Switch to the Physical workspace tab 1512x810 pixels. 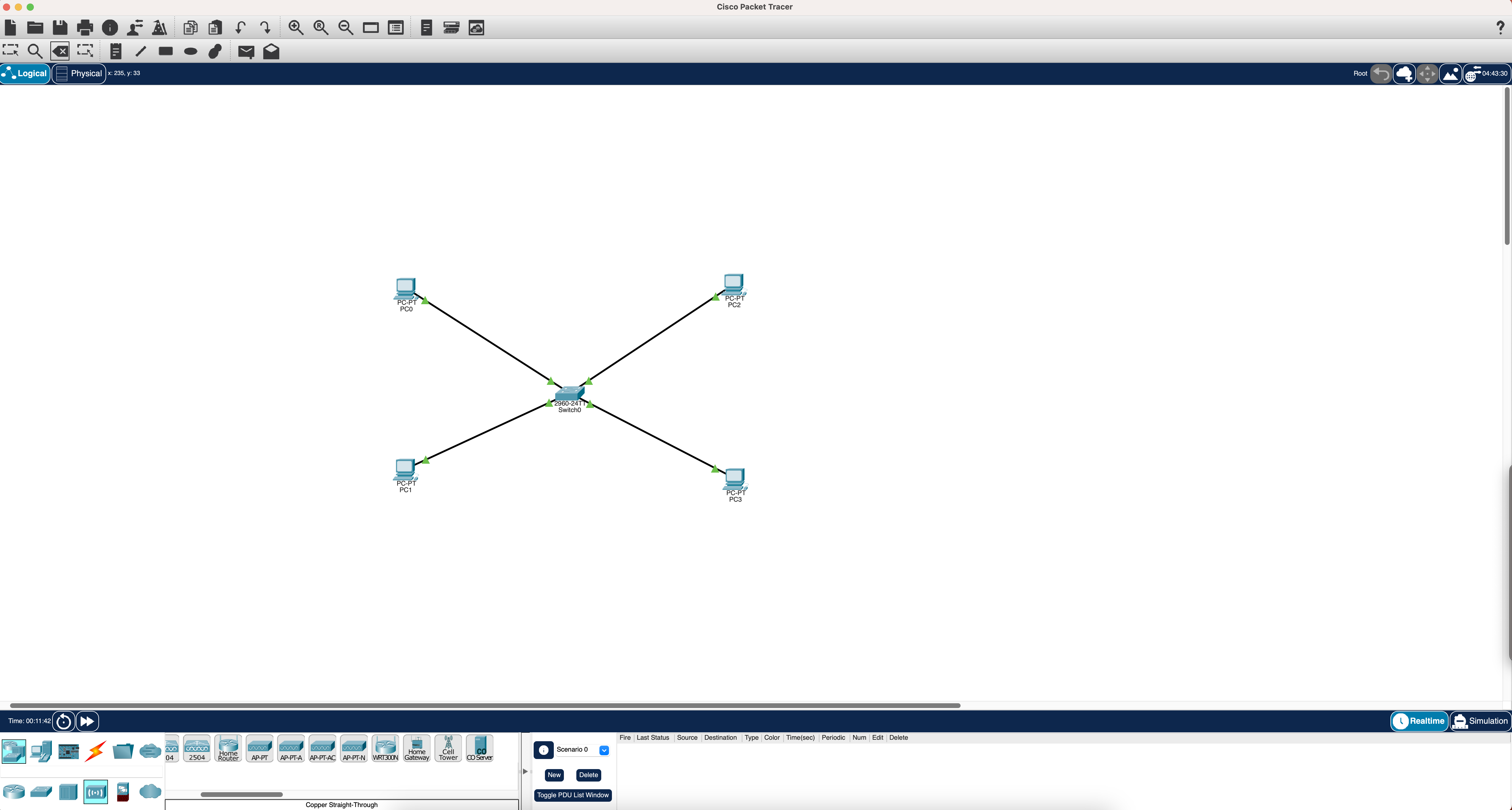click(x=79, y=73)
